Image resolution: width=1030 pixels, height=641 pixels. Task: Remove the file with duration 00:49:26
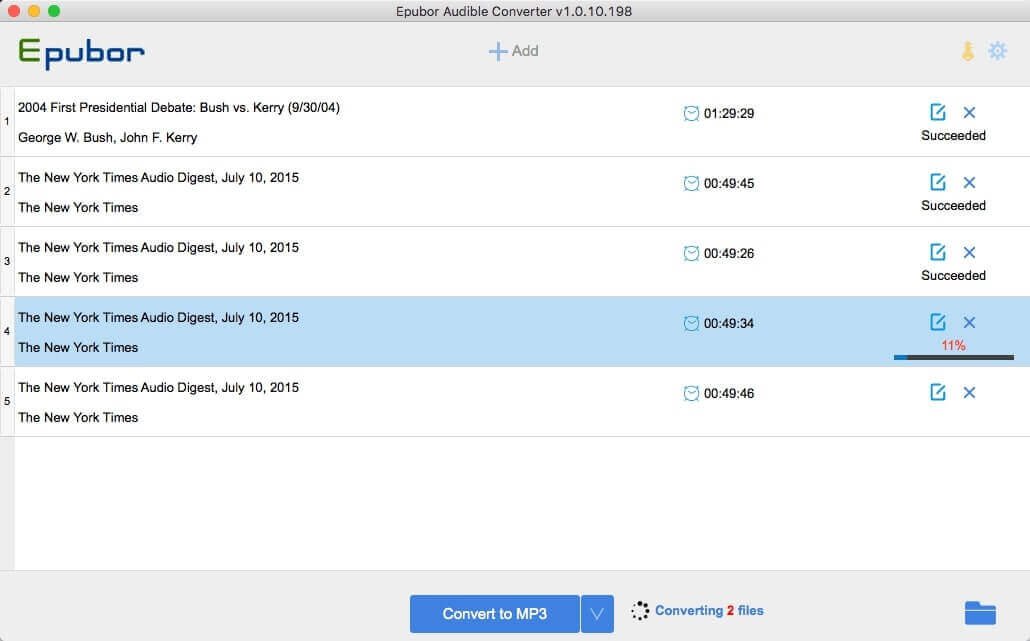click(x=969, y=252)
